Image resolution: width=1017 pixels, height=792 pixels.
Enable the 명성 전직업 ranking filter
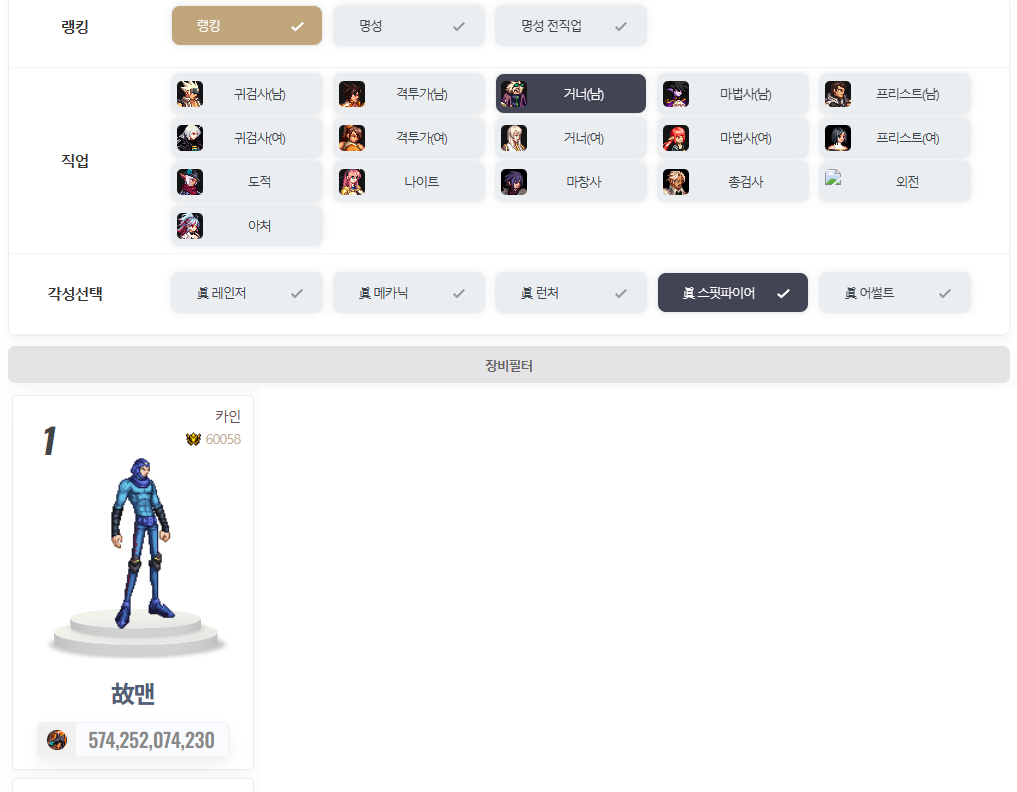click(x=570, y=26)
